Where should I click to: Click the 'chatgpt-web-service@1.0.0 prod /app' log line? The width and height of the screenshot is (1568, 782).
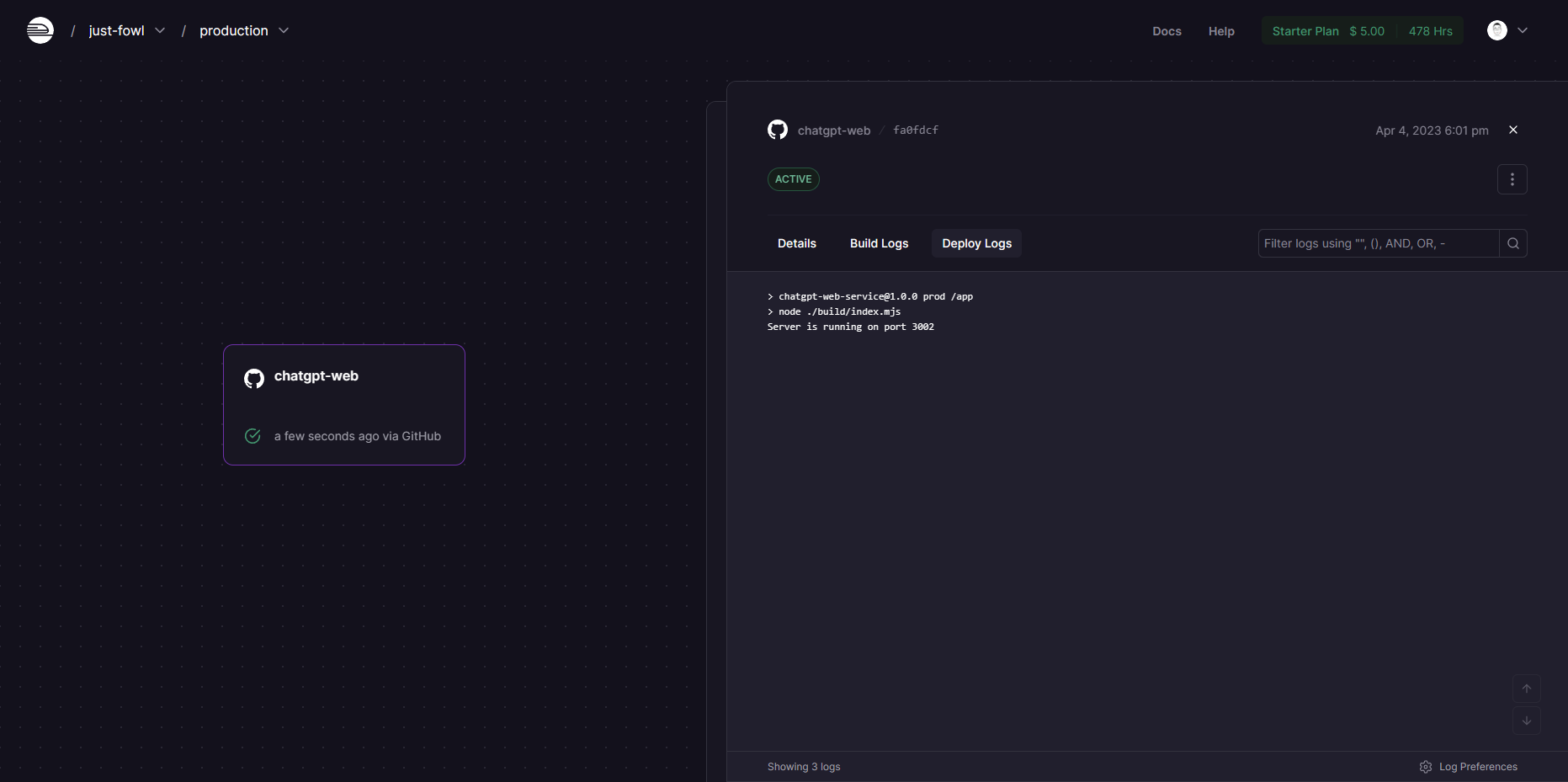coord(870,296)
